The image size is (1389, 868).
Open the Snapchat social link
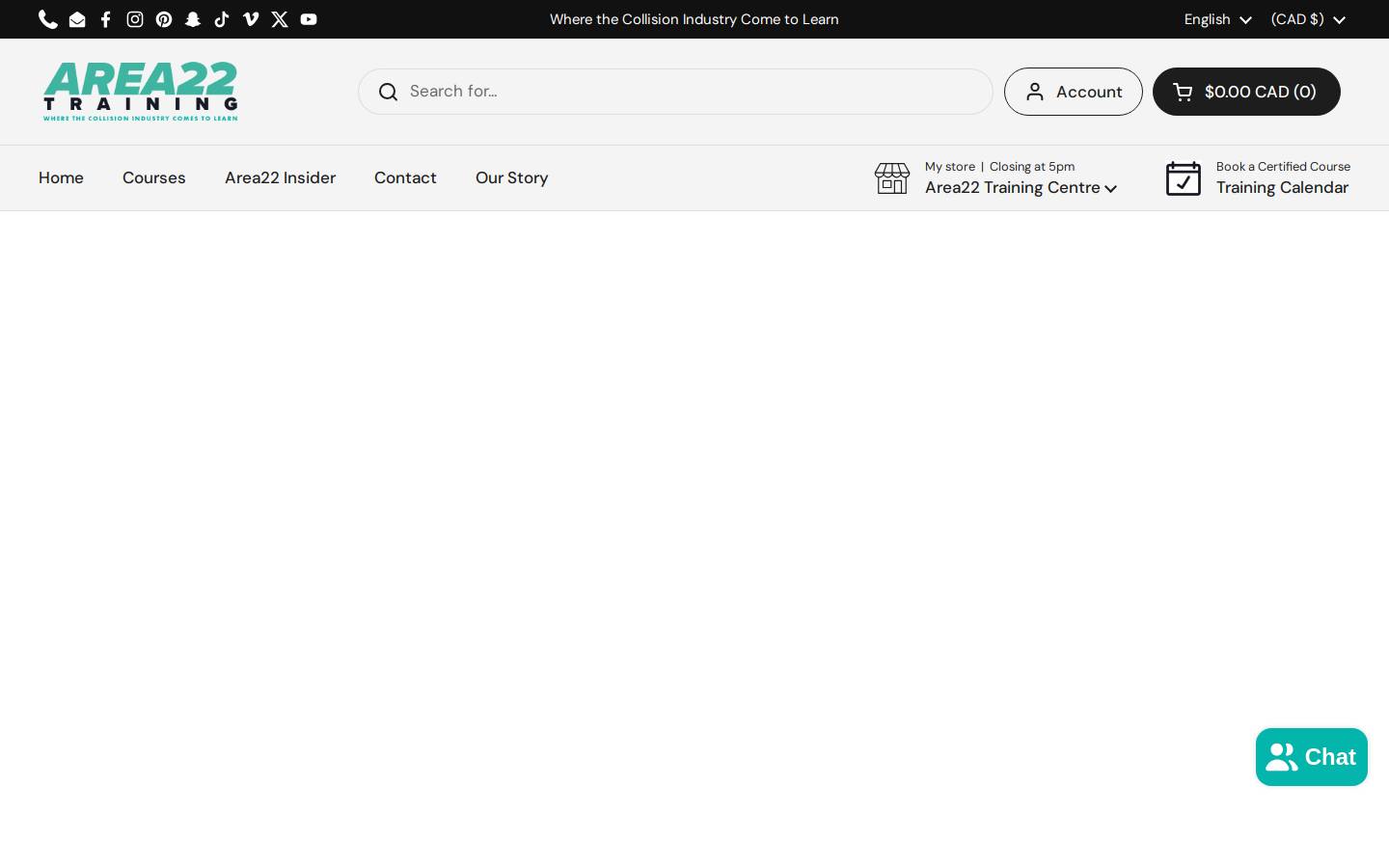193,19
